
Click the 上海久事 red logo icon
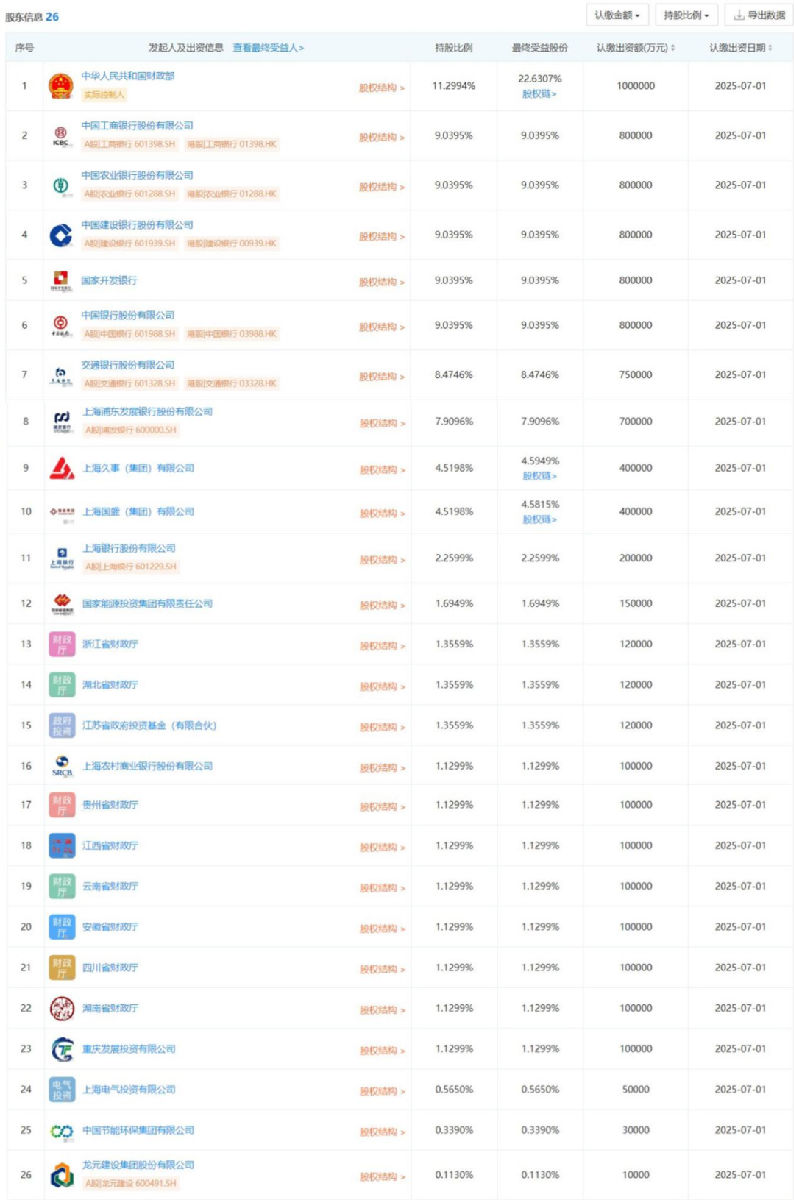coord(62,468)
